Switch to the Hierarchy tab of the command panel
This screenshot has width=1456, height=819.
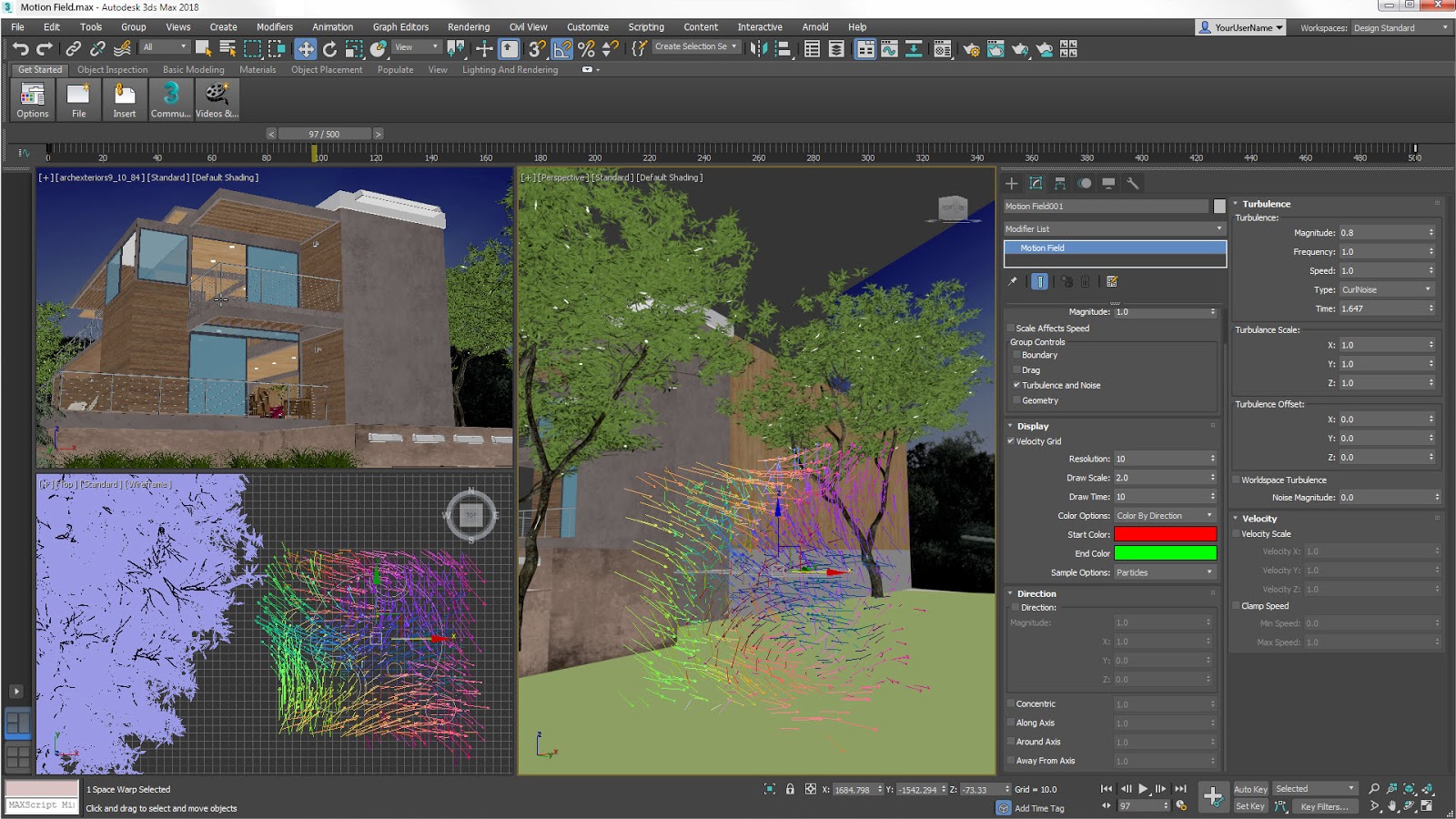coord(1059,183)
